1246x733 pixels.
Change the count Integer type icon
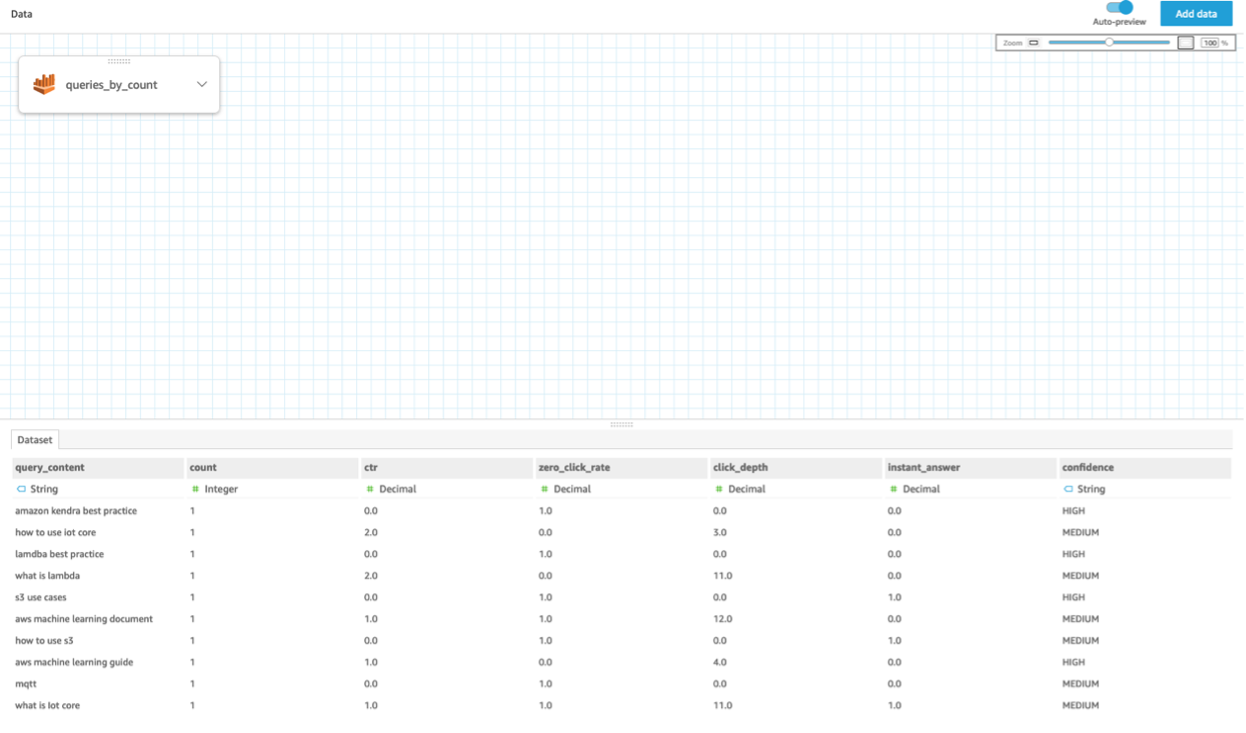pyautogui.click(x=196, y=489)
